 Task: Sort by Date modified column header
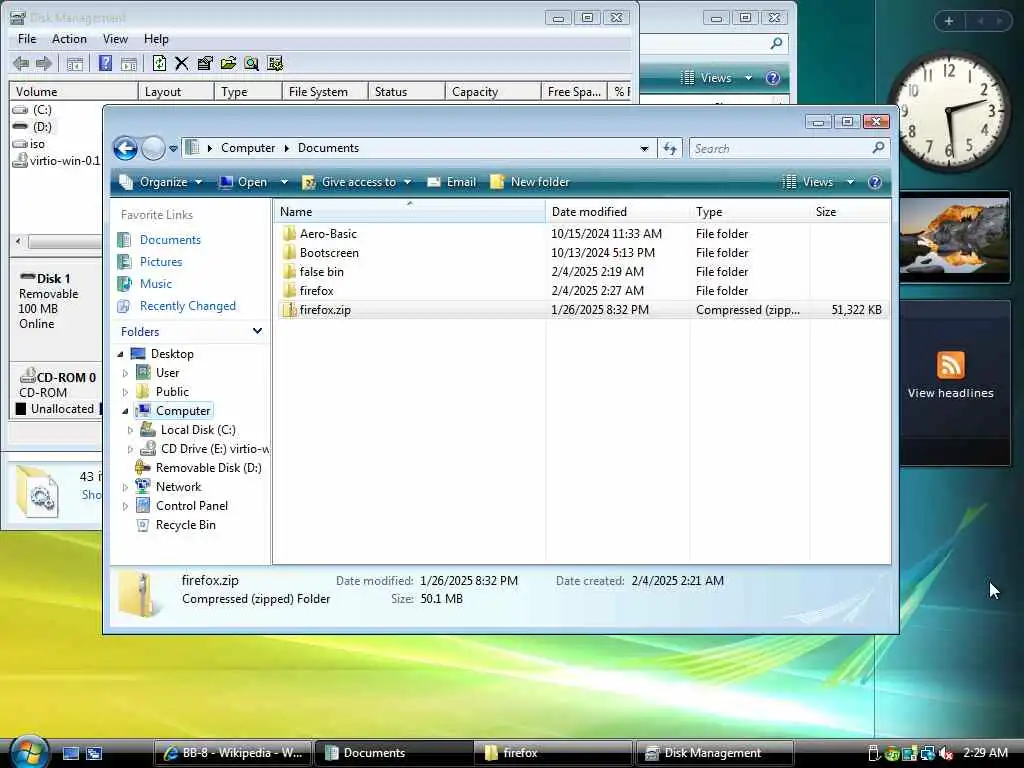618,212
